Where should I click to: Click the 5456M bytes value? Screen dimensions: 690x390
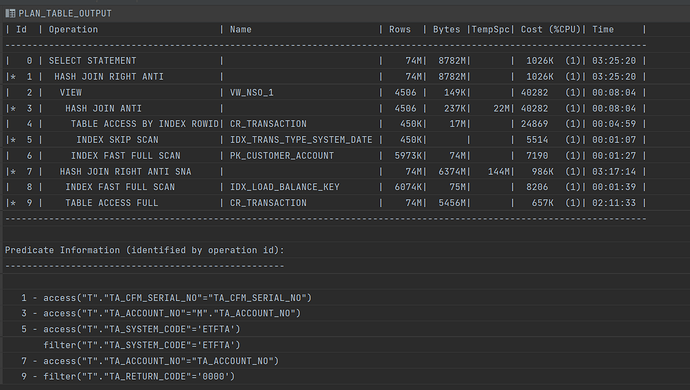click(452, 203)
